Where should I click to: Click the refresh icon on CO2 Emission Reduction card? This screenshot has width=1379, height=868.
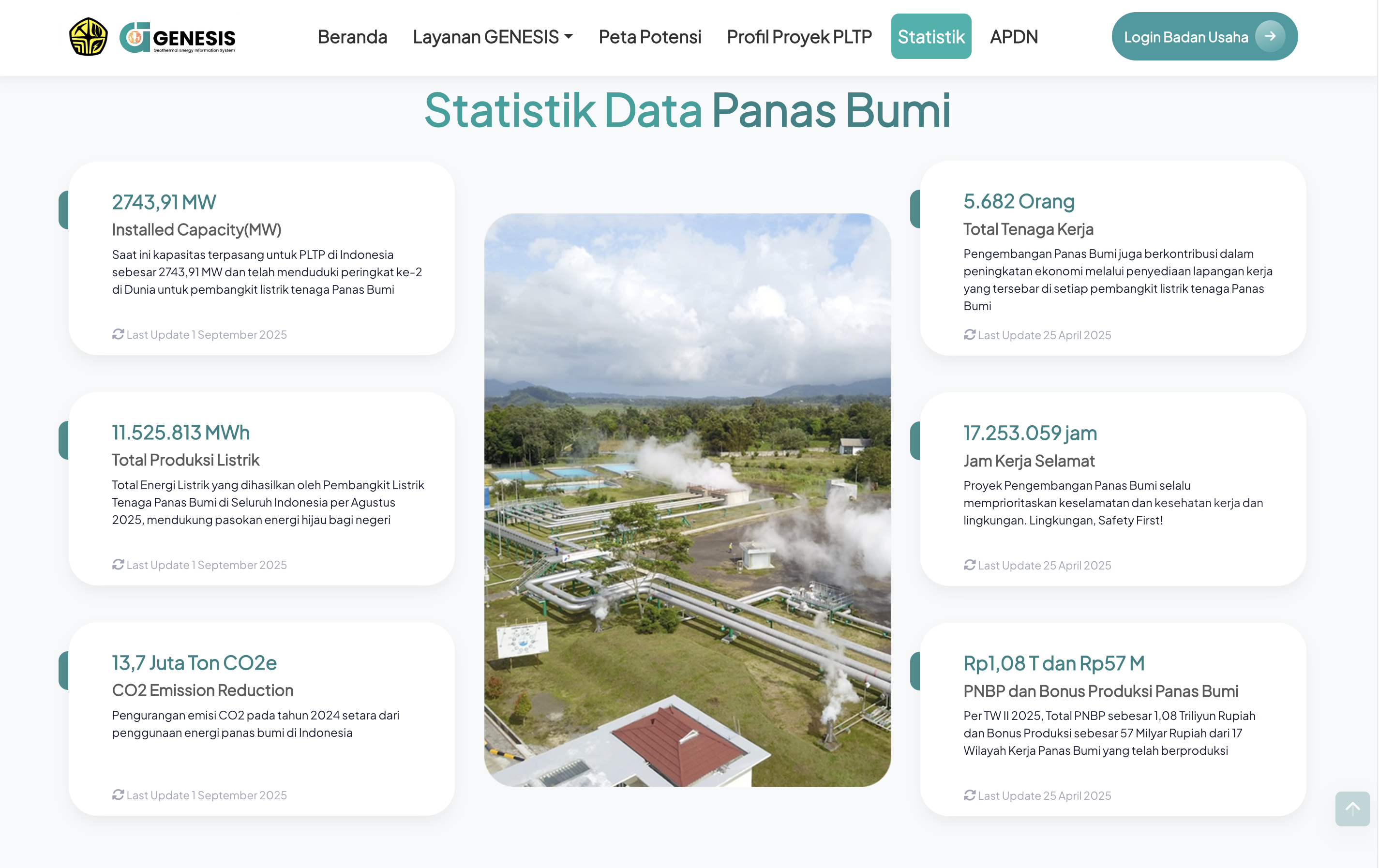118,795
